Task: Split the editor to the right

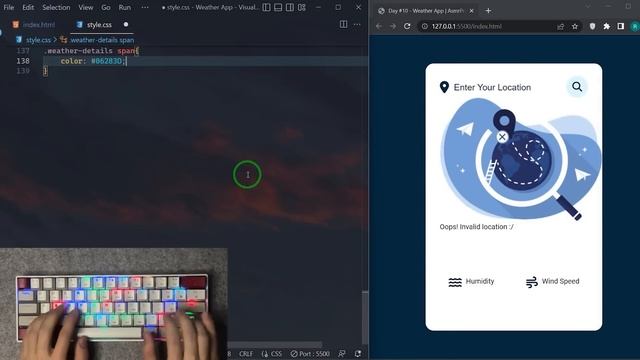Action: [344, 24]
